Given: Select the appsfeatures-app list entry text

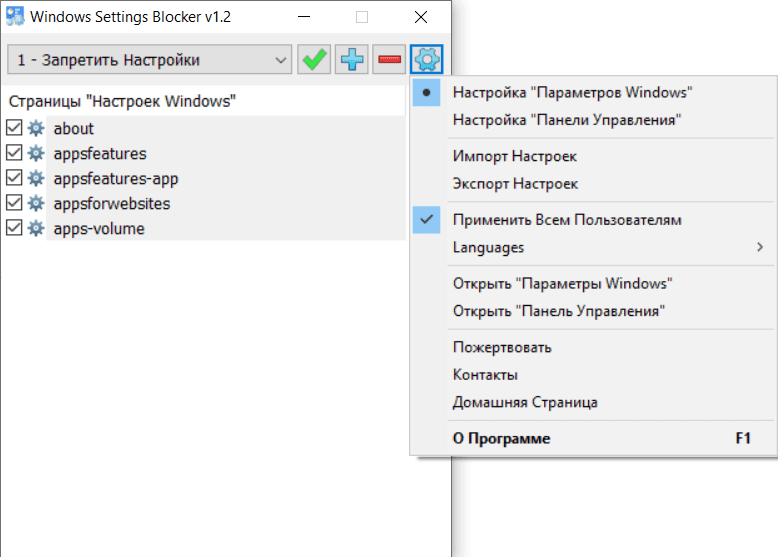Looking at the screenshot, I should click(x=116, y=179).
